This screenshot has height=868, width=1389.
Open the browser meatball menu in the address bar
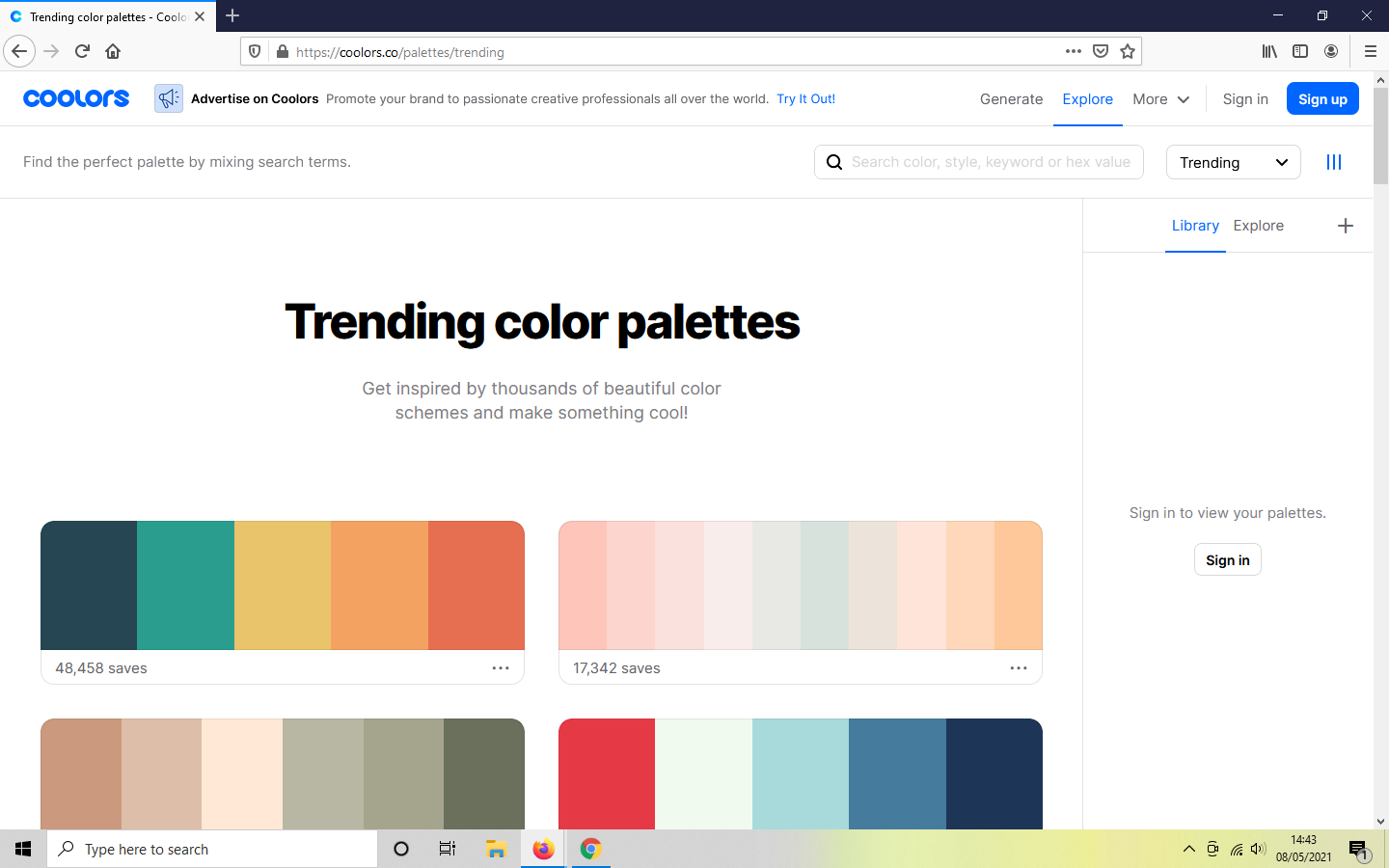tap(1073, 51)
